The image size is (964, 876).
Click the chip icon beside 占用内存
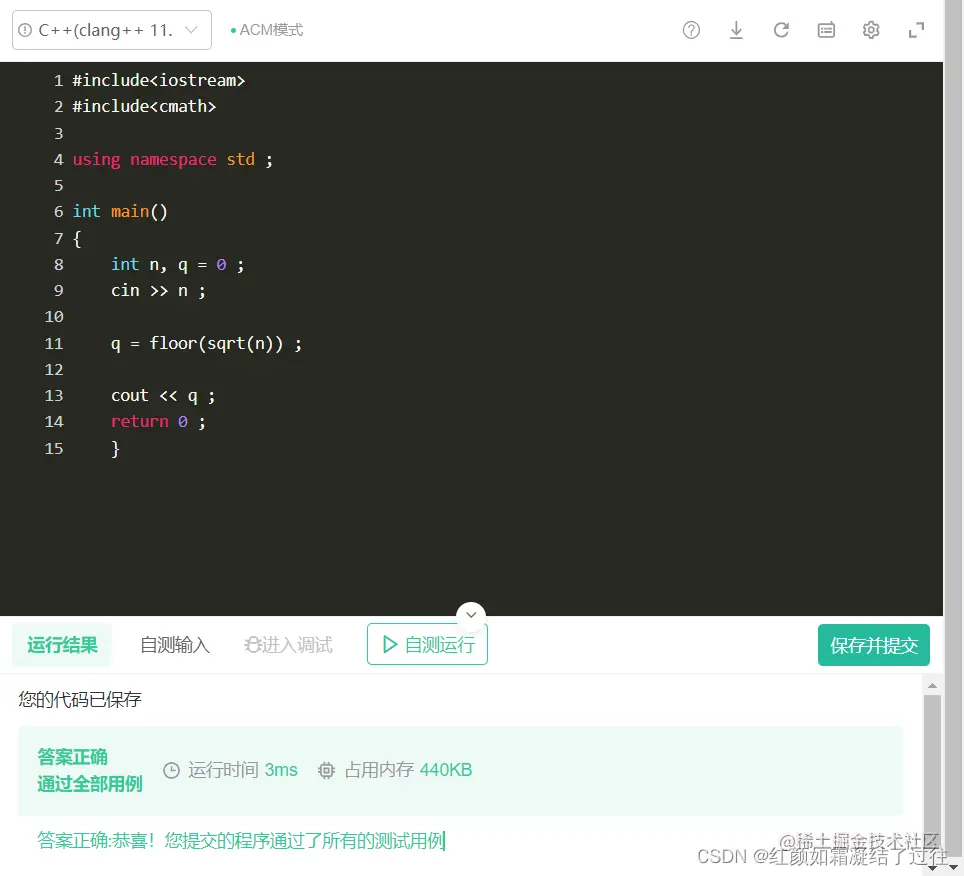pos(326,771)
